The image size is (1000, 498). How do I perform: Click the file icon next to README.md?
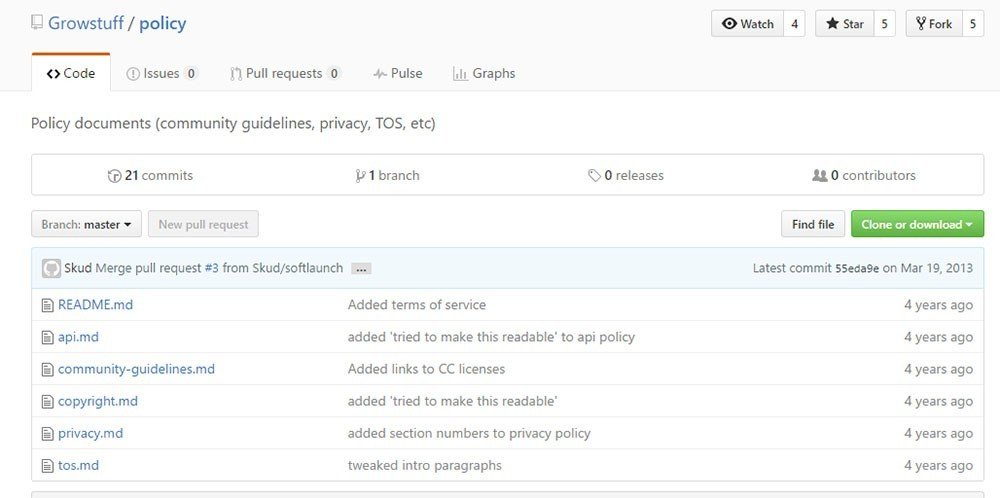point(47,305)
